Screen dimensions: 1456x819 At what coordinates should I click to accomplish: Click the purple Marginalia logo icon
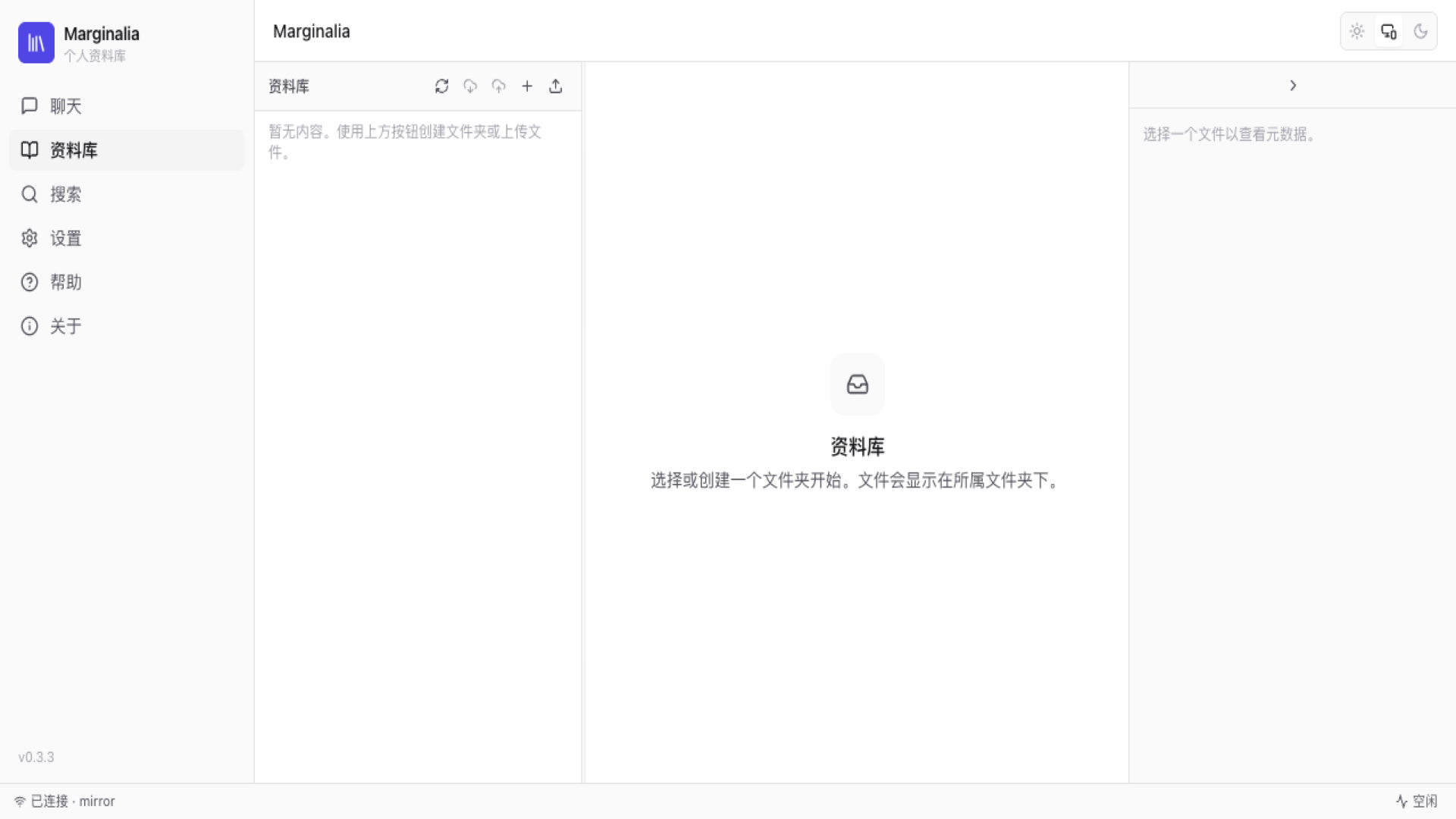tap(36, 42)
